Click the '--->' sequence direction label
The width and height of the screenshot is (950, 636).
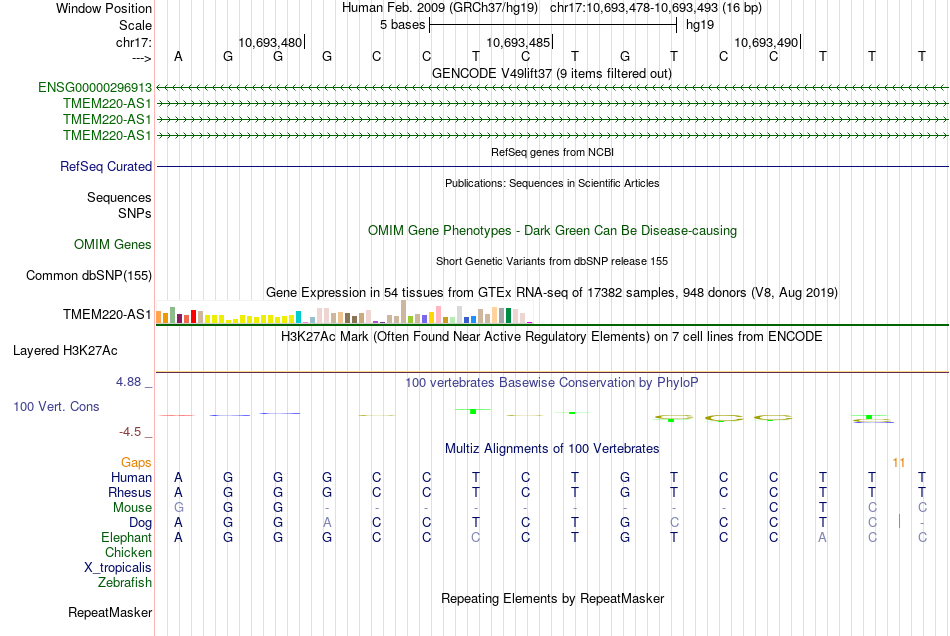coord(141,58)
